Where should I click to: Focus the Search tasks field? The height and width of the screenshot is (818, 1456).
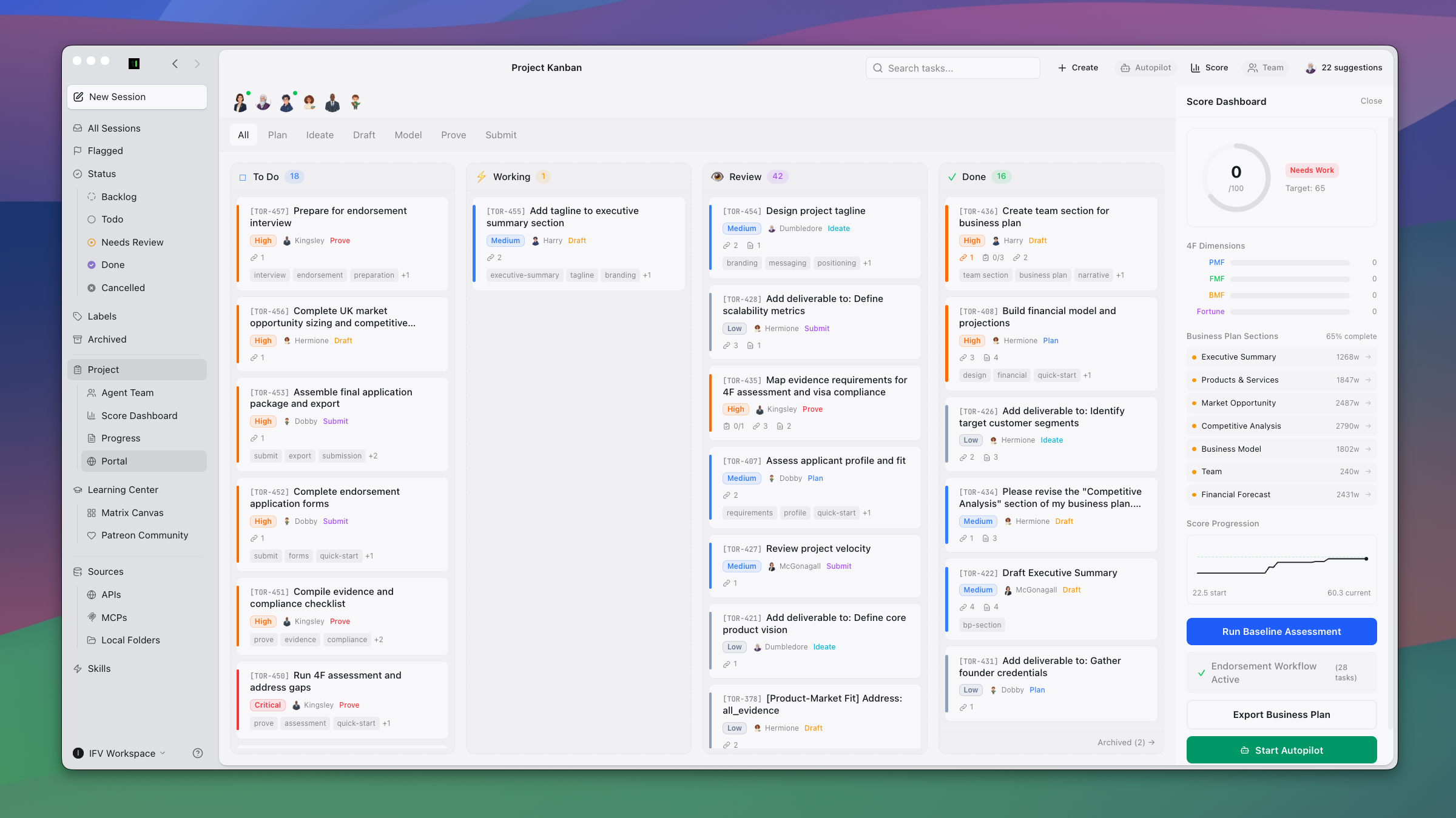pyautogui.click(x=952, y=68)
